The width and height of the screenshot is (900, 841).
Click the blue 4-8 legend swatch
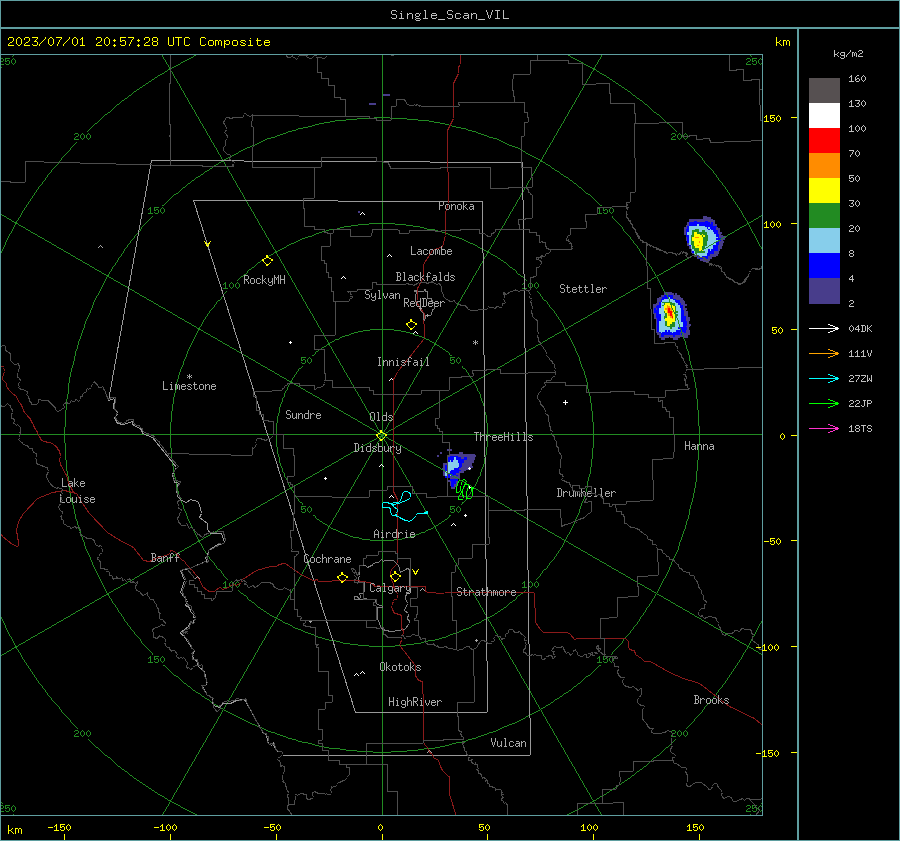tap(824, 266)
